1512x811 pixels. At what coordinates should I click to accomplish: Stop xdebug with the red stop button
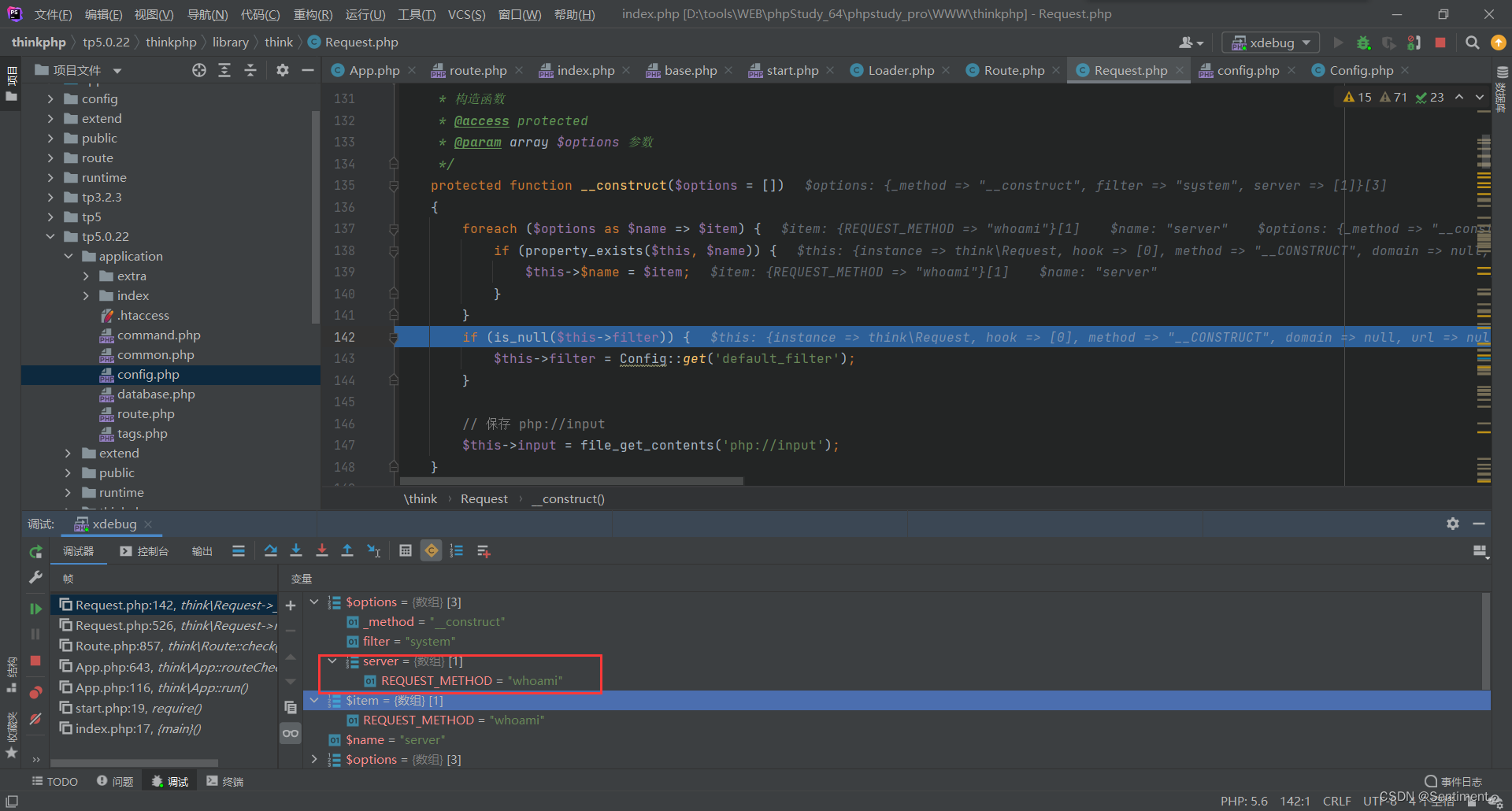pyautogui.click(x=1440, y=43)
